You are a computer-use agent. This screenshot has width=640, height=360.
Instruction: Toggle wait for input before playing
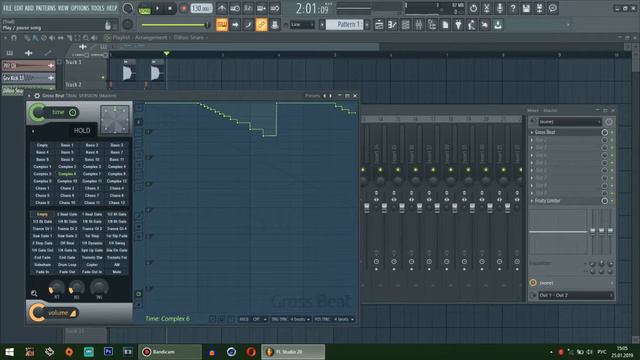(x=235, y=8)
